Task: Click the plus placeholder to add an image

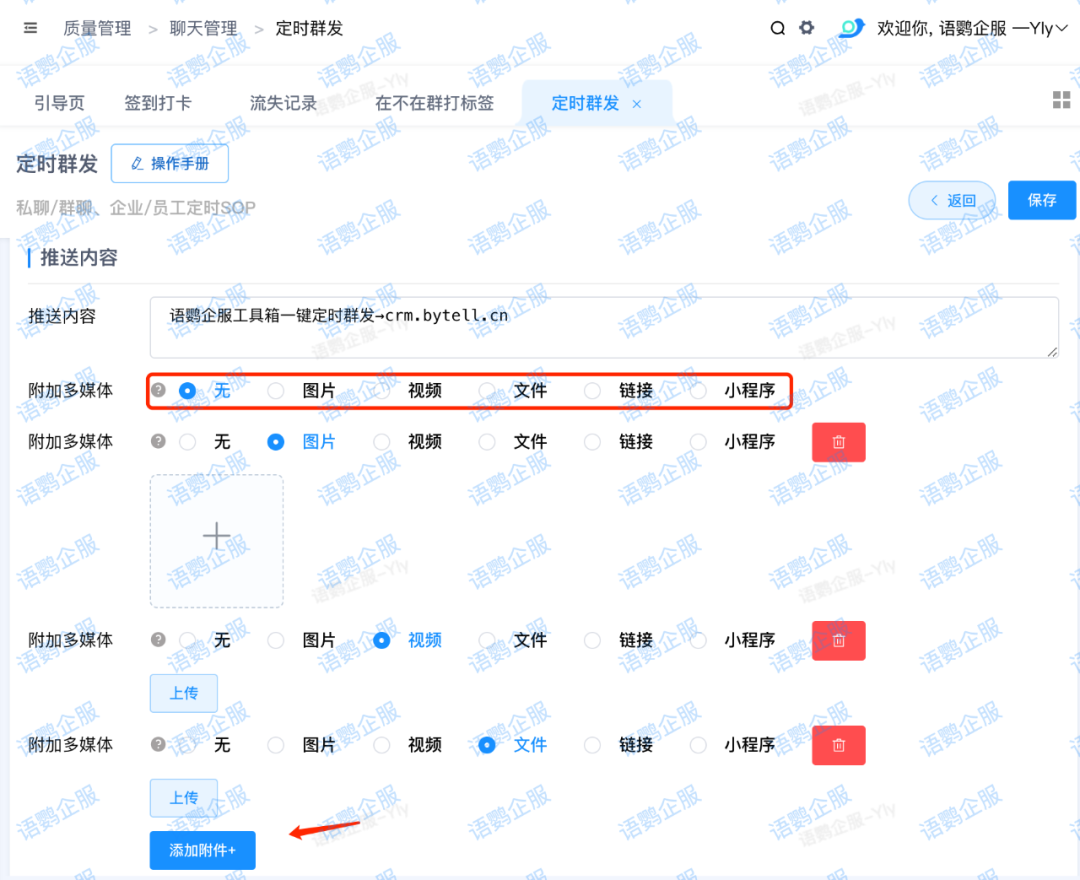Action: click(216, 536)
